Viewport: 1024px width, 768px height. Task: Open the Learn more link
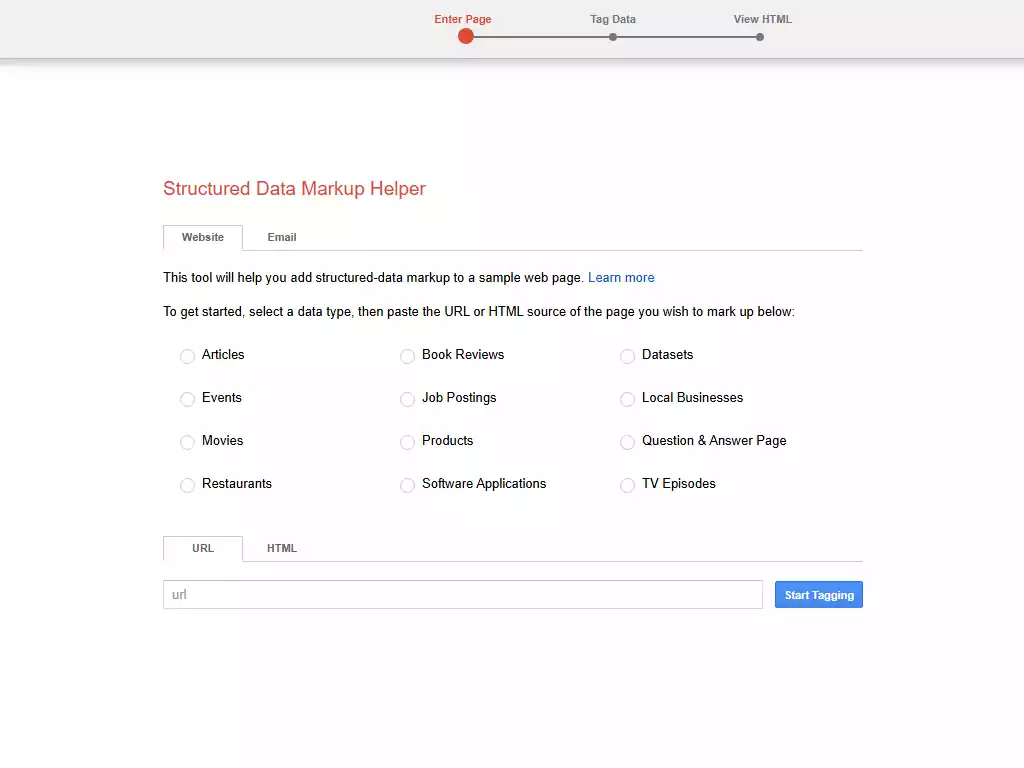621,278
